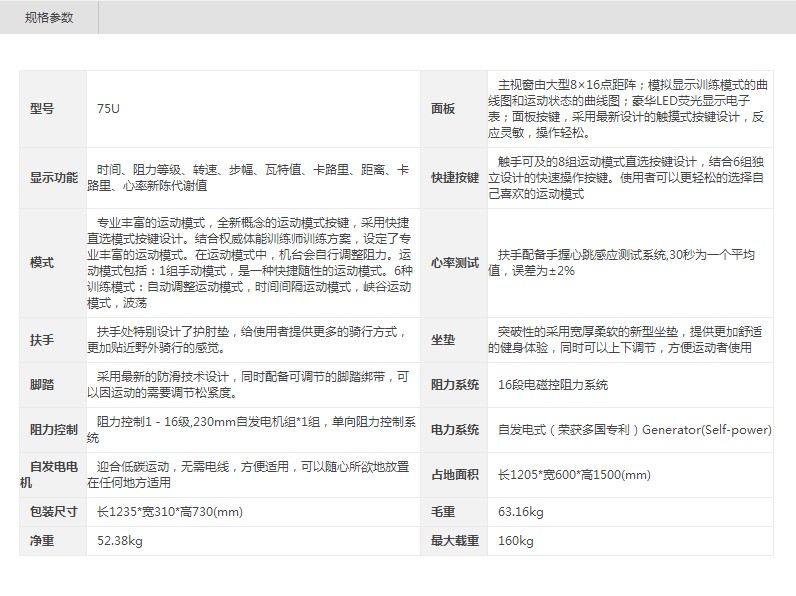Click the 型号 label cell
The width and height of the screenshot is (796, 596).
click(42, 108)
